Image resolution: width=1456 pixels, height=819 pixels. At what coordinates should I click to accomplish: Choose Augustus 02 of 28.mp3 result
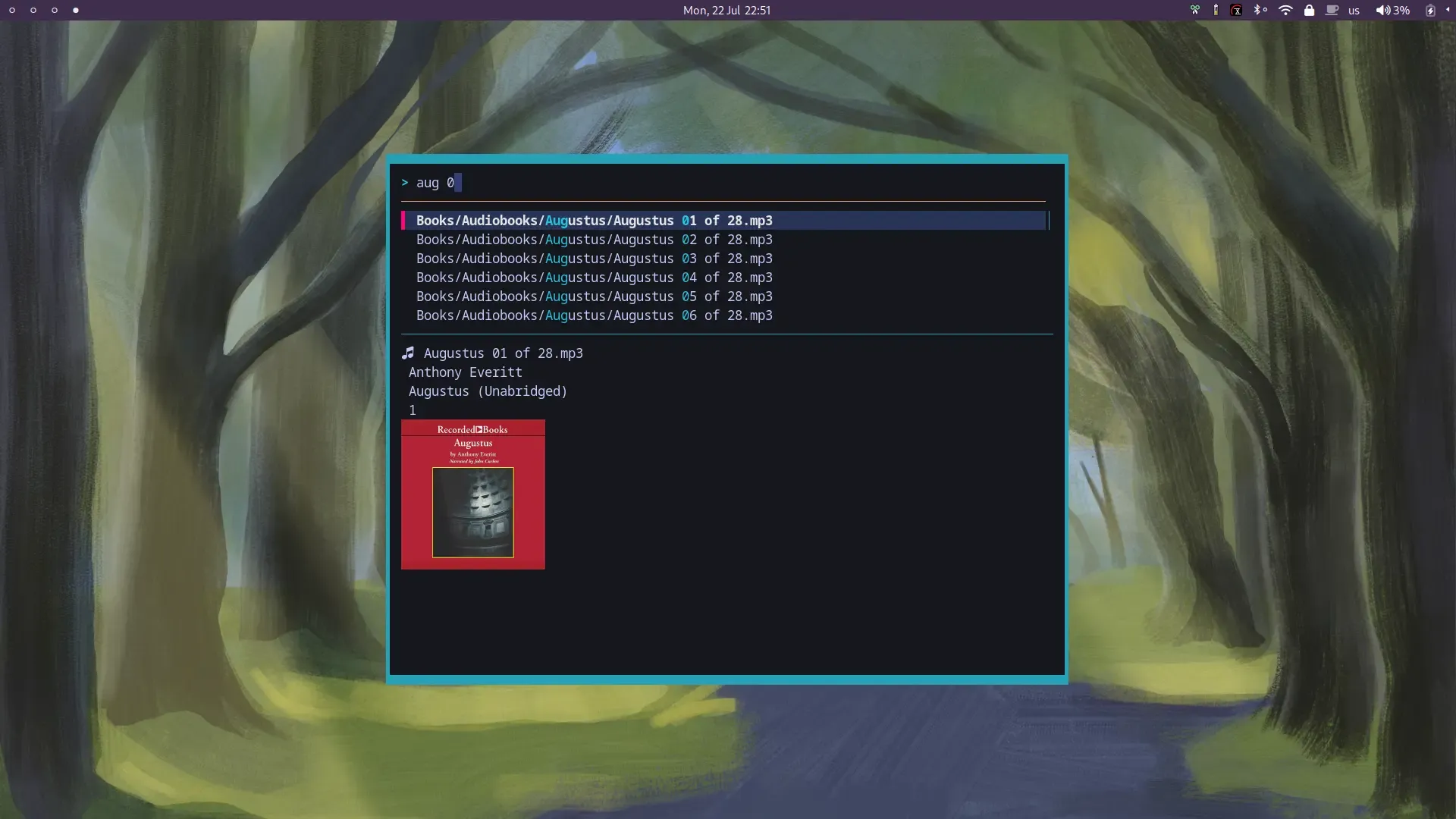594,240
